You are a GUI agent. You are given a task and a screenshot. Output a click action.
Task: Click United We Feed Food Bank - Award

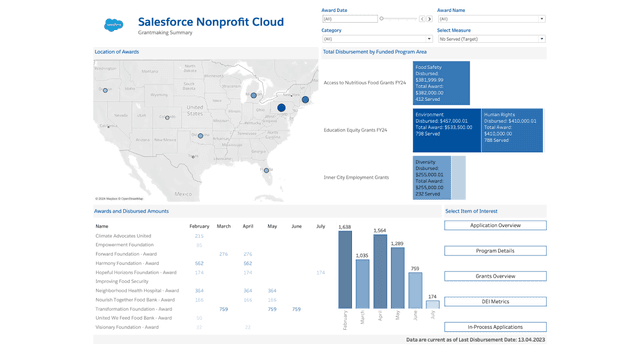point(134,318)
